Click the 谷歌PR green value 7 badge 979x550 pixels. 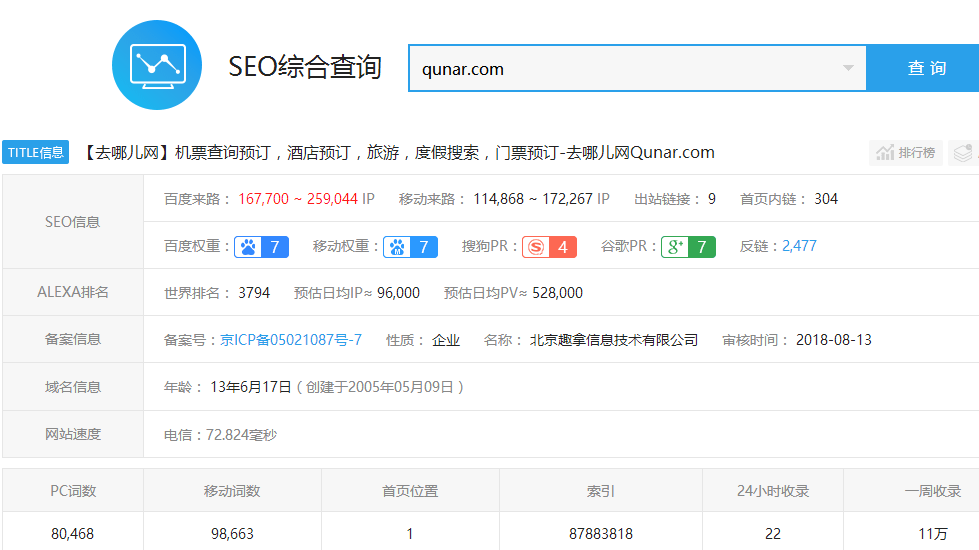(702, 247)
